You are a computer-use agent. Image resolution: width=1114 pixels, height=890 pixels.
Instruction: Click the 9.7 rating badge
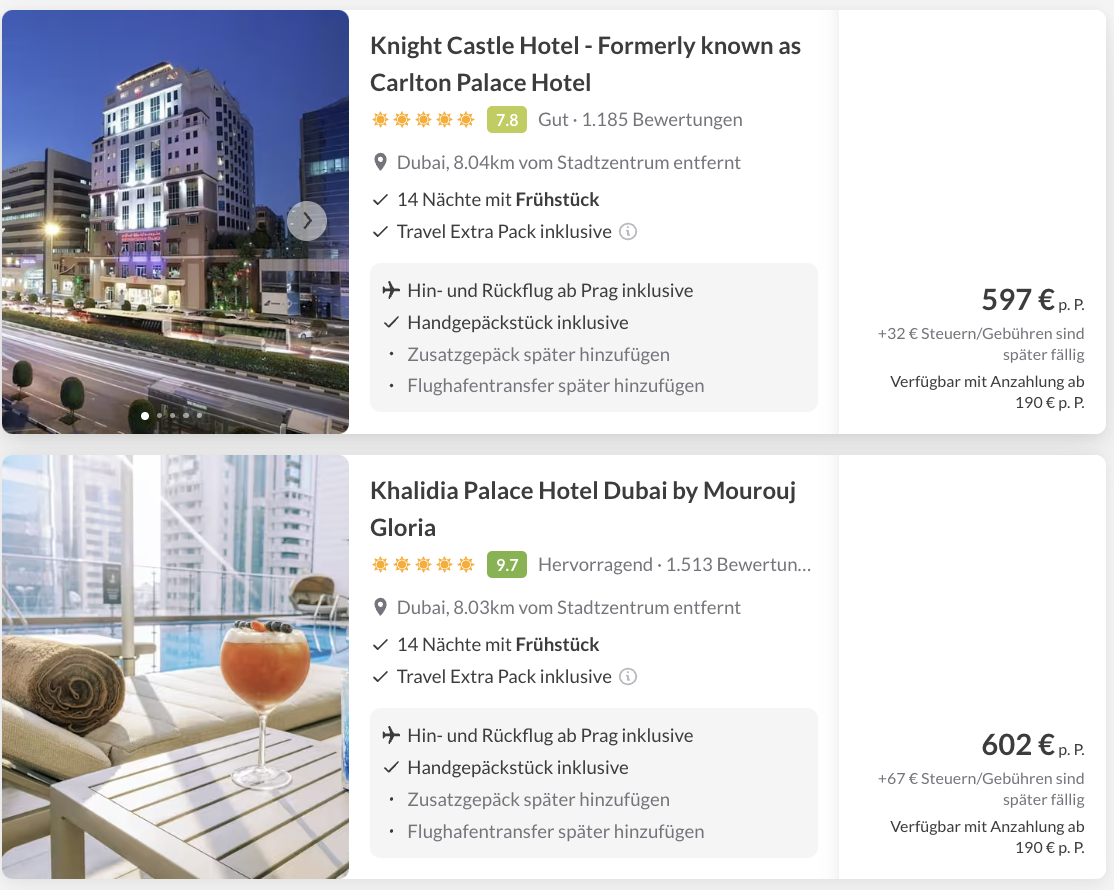coord(507,565)
